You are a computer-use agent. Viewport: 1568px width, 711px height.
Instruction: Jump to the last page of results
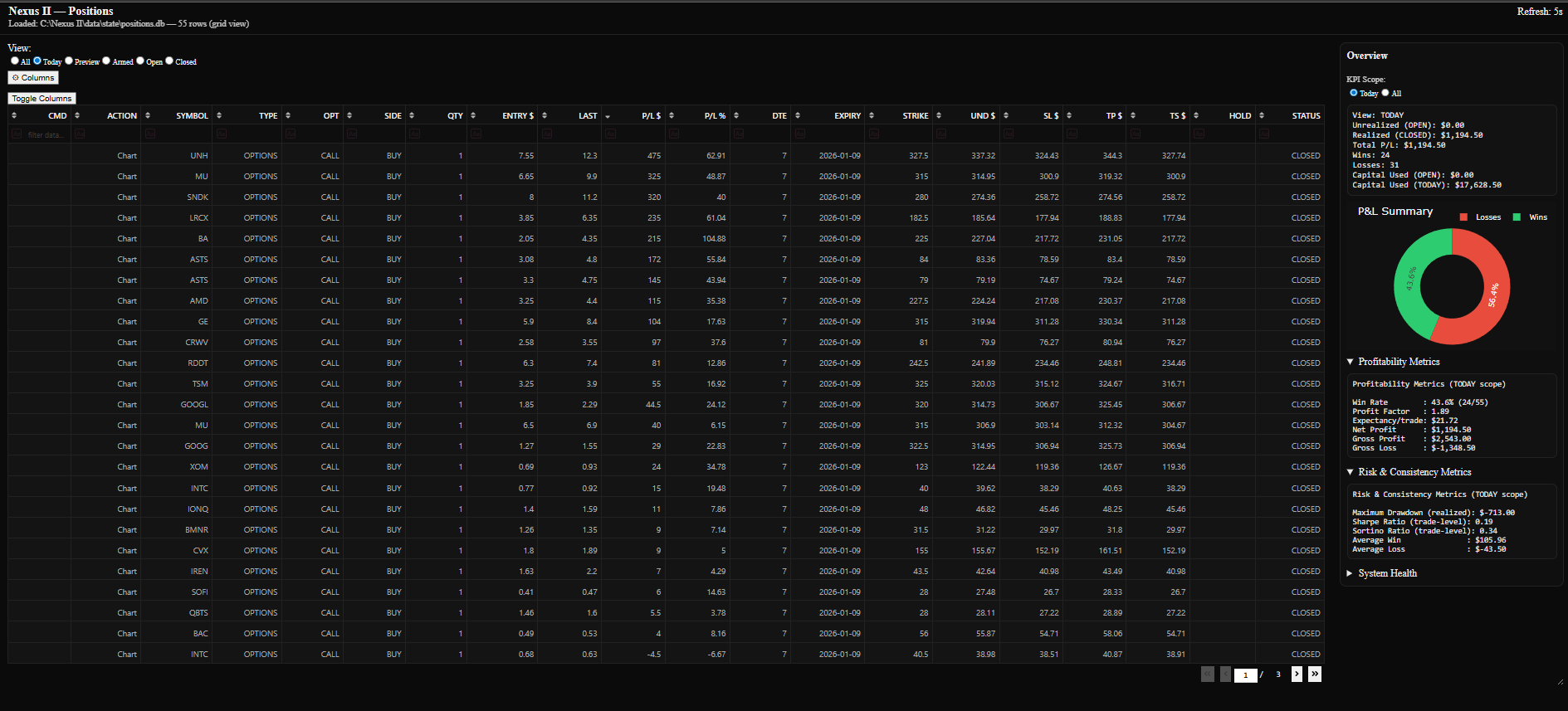(1315, 674)
